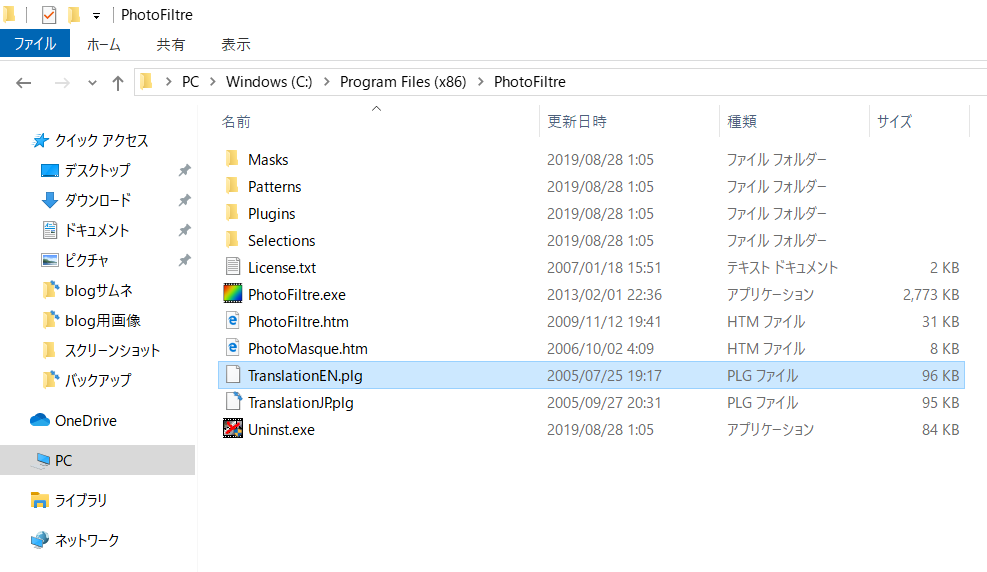Go up one folder level with the up arrow
987x572 pixels.
(x=118, y=82)
